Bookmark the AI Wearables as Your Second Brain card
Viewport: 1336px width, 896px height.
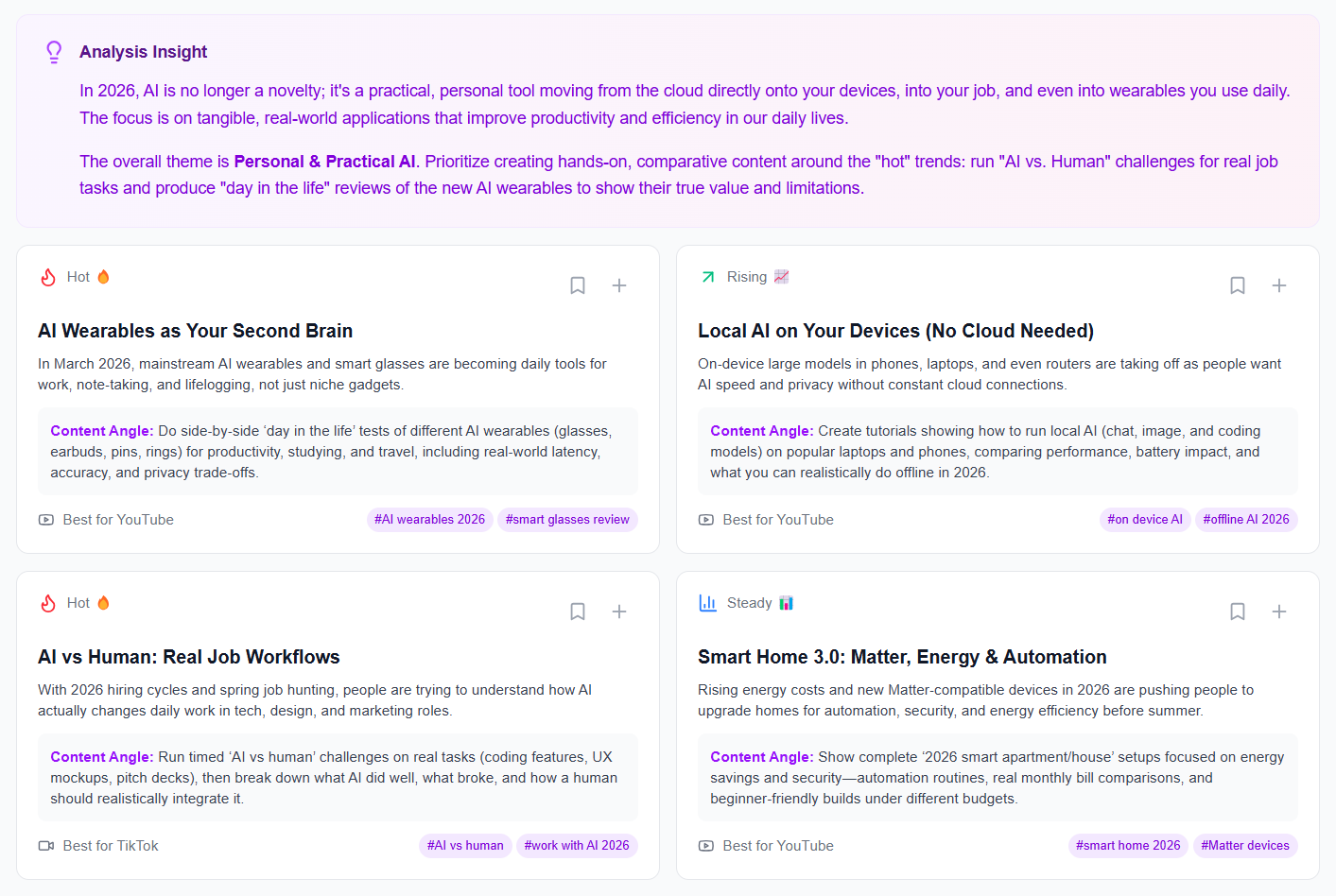coord(578,285)
